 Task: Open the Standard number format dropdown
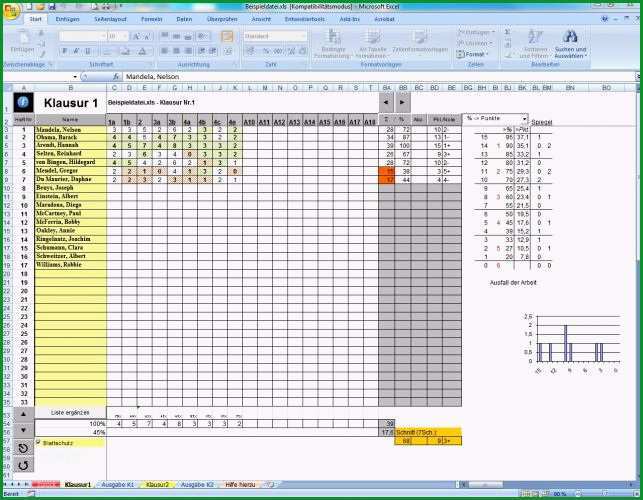[303, 37]
